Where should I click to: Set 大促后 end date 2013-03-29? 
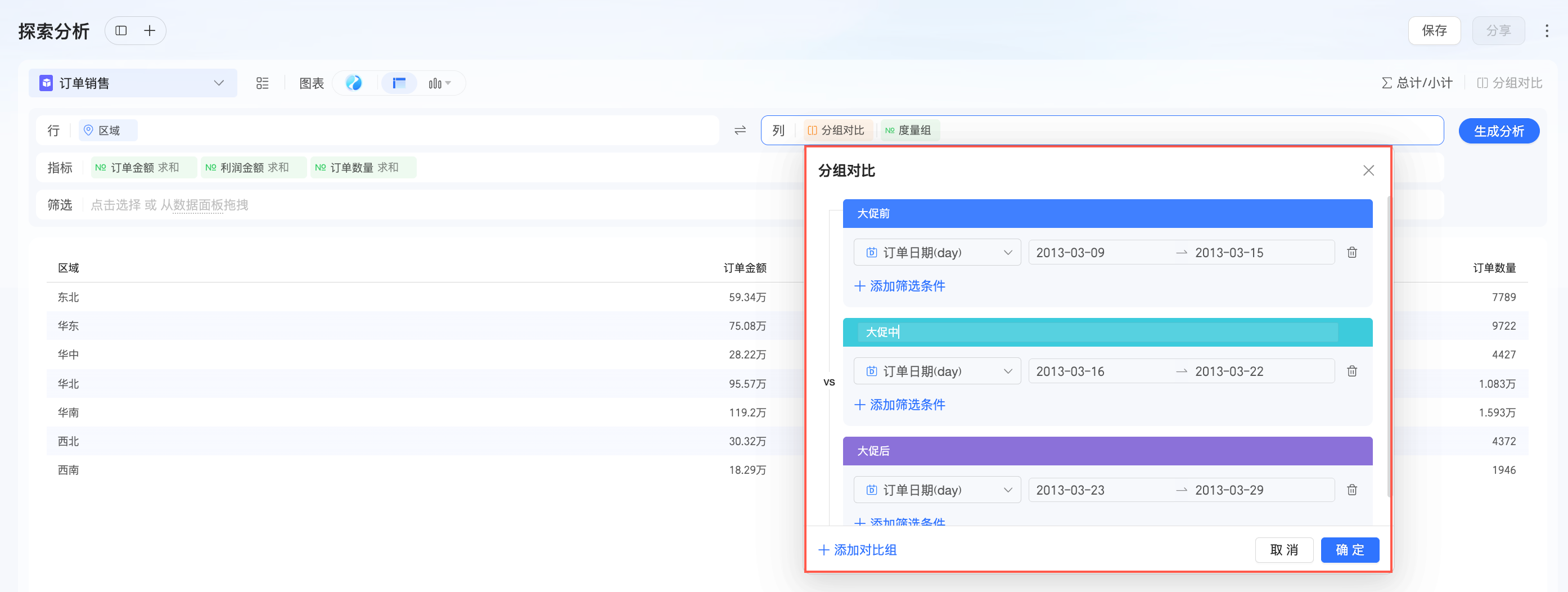(x=1228, y=490)
